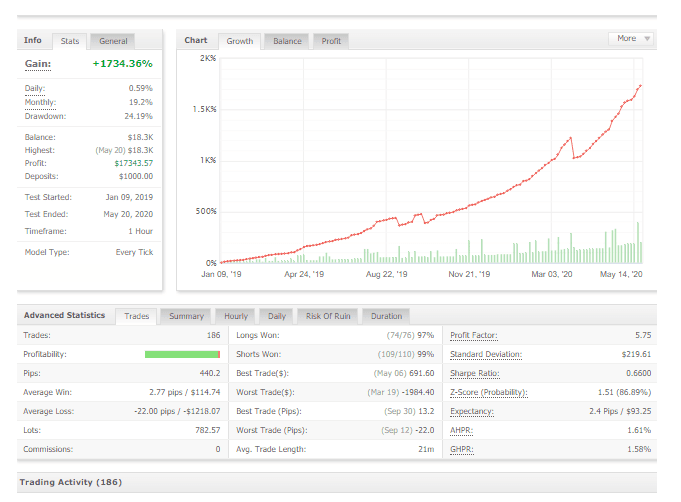Click the Expectancy label link
Screen dimensions: 681x502
[x=471, y=411]
